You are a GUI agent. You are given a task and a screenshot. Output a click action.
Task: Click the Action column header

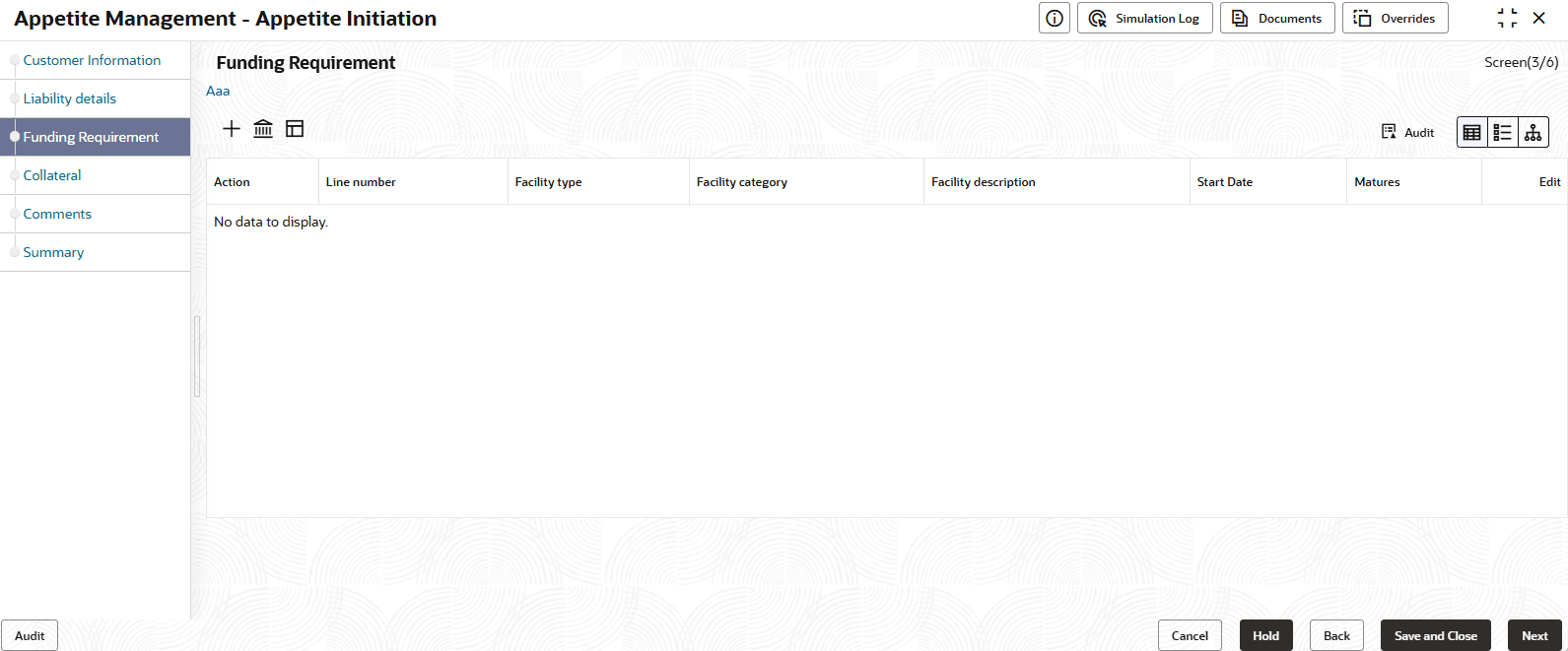point(262,182)
